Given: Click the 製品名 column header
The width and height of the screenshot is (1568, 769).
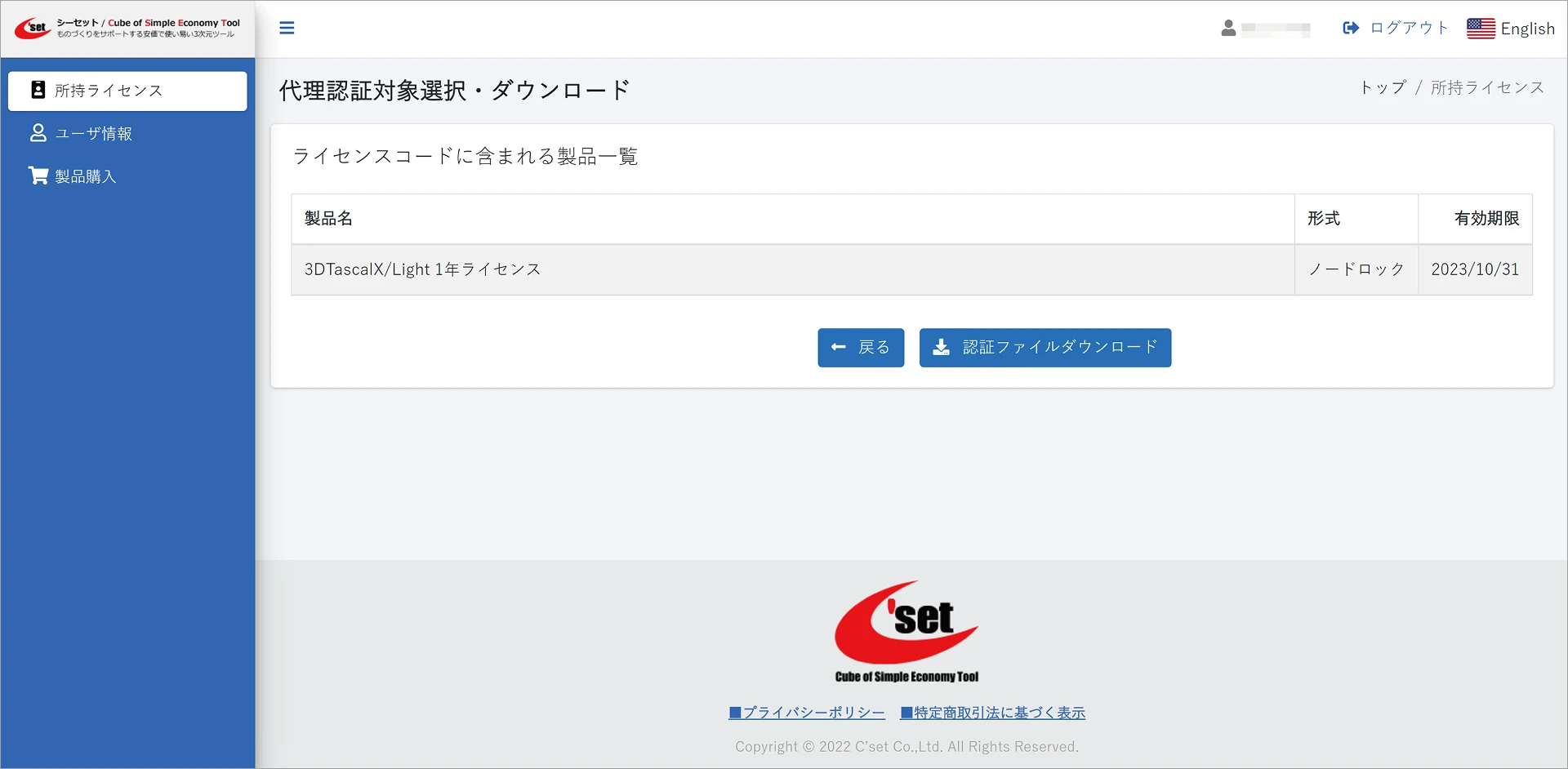Looking at the screenshot, I should click(x=328, y=219).
